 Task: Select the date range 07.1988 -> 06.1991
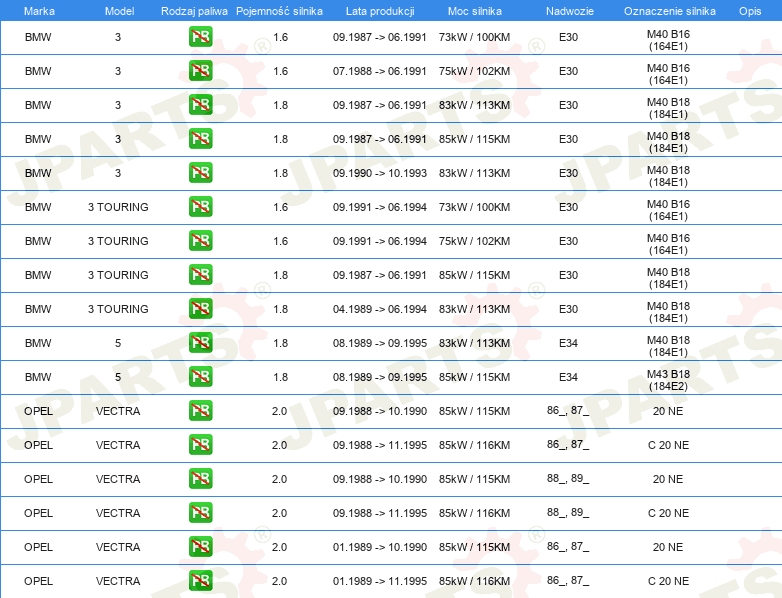click(380, 71)
